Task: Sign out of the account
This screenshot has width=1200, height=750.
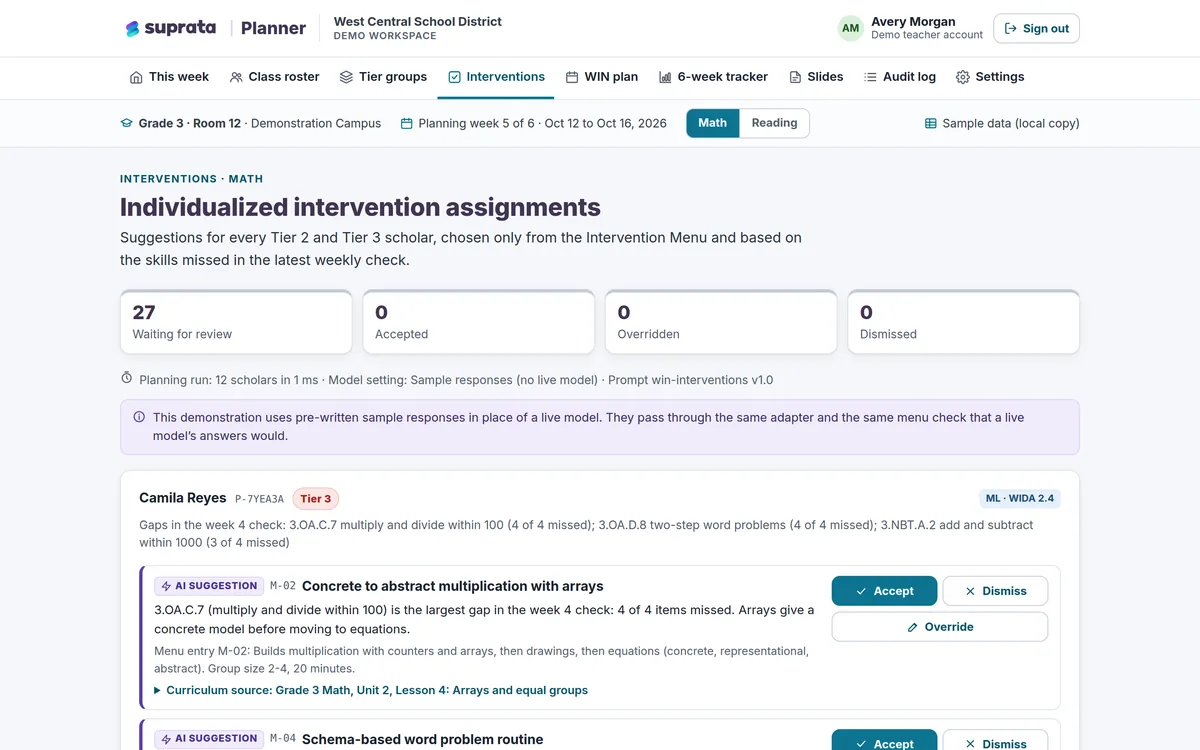Action: click(1036, 29)
